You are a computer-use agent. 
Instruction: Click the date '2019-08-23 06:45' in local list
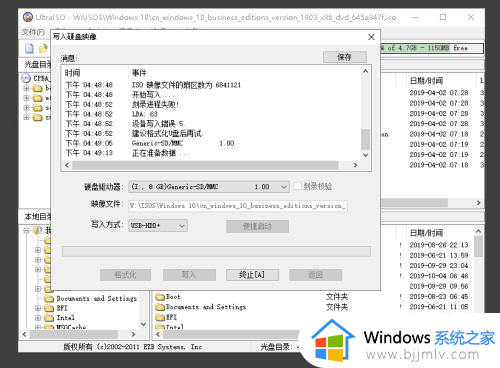[x=439, y=297]
